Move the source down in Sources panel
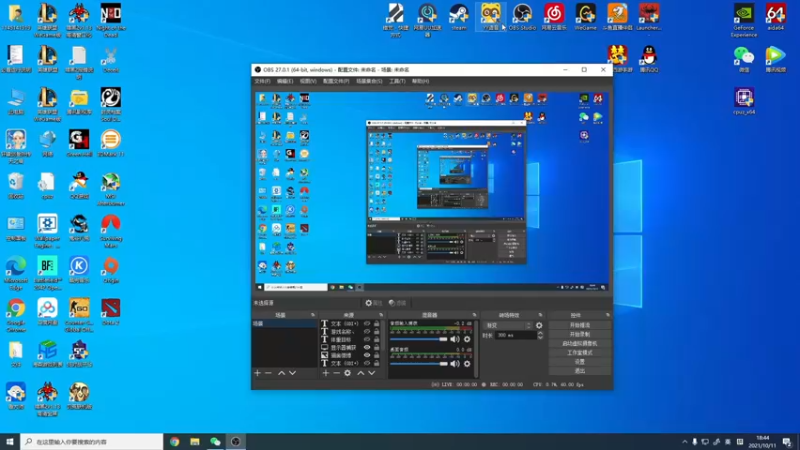The width and height of the screenshot is (800, 450). click(x=371, y=373)
